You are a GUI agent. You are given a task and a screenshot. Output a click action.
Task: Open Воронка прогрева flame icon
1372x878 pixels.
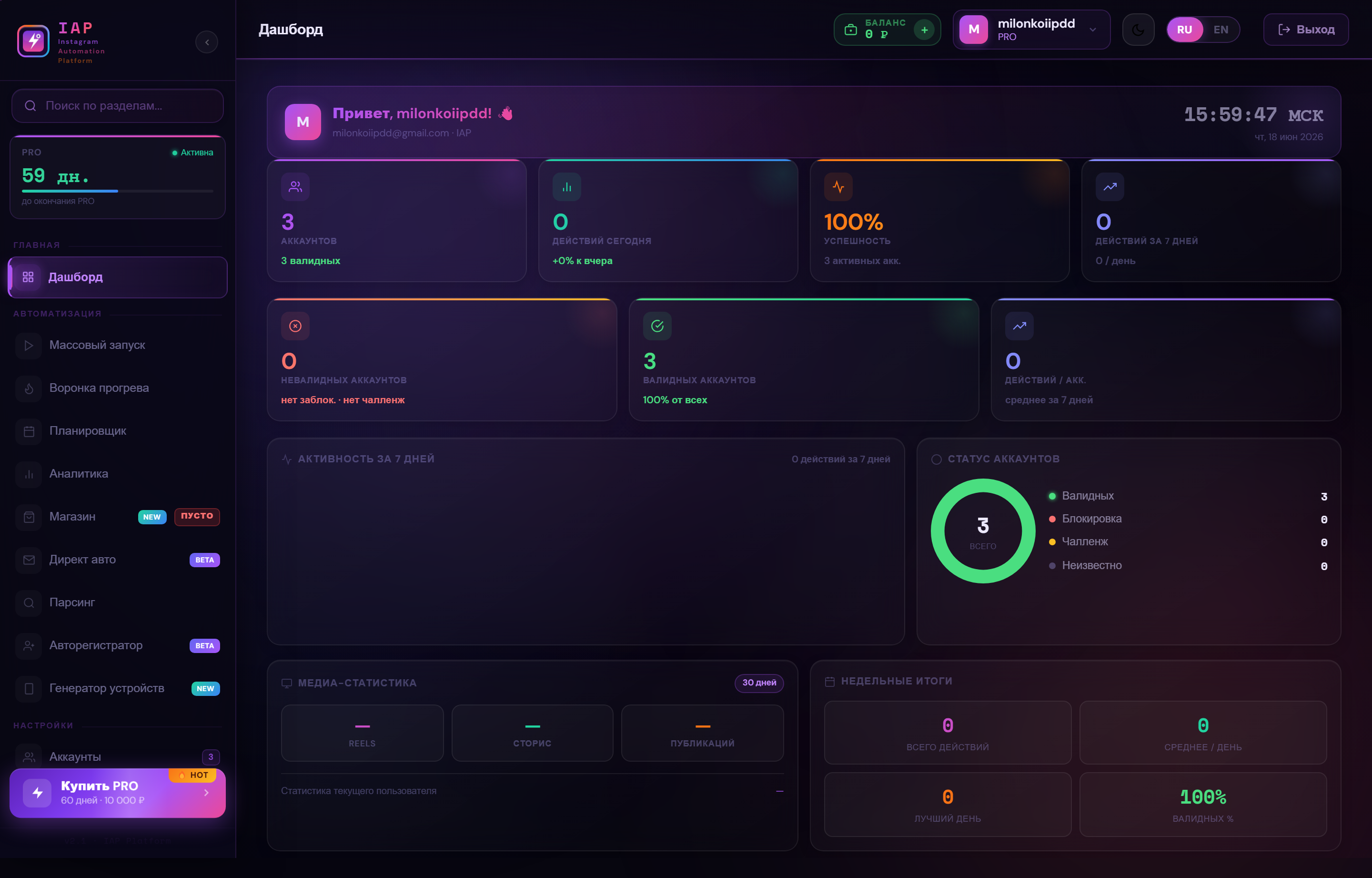point(29,388)
